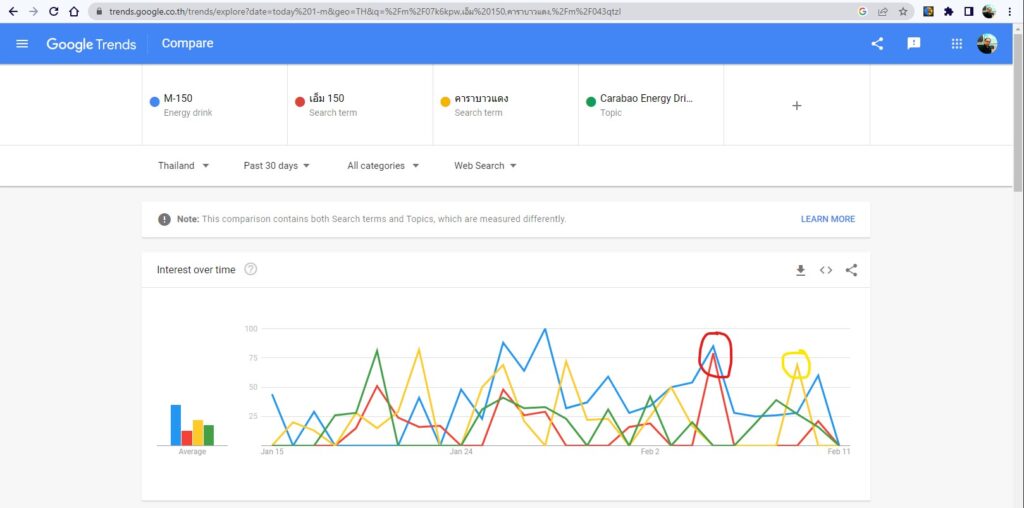Add a comparison term with plus button

797,106
